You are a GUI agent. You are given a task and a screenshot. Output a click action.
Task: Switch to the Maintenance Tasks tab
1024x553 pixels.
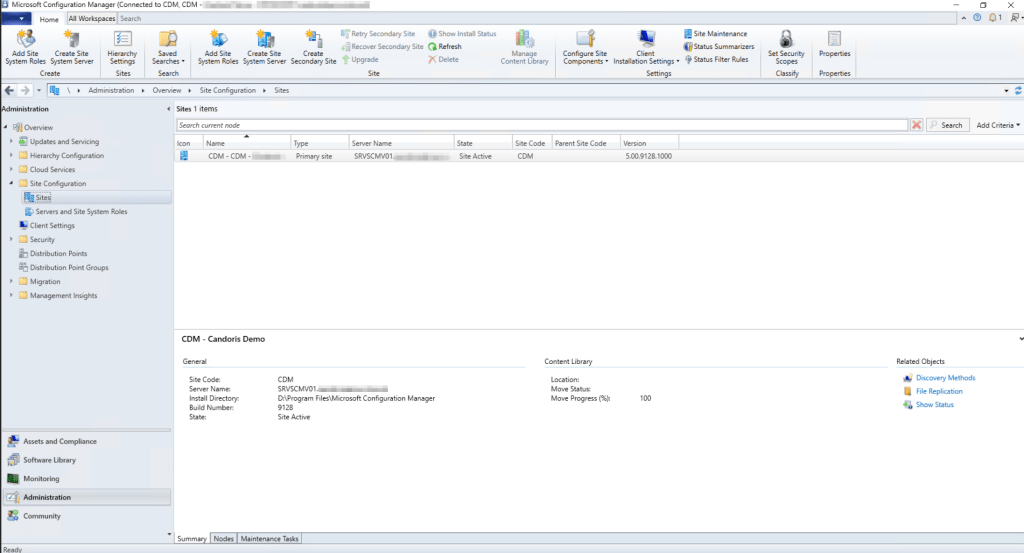(269, 539)
